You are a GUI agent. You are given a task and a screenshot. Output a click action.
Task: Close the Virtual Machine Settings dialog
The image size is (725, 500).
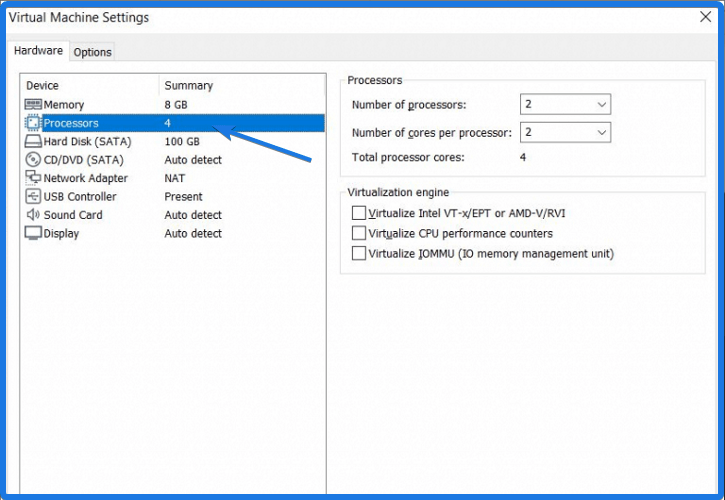(706, 17)
